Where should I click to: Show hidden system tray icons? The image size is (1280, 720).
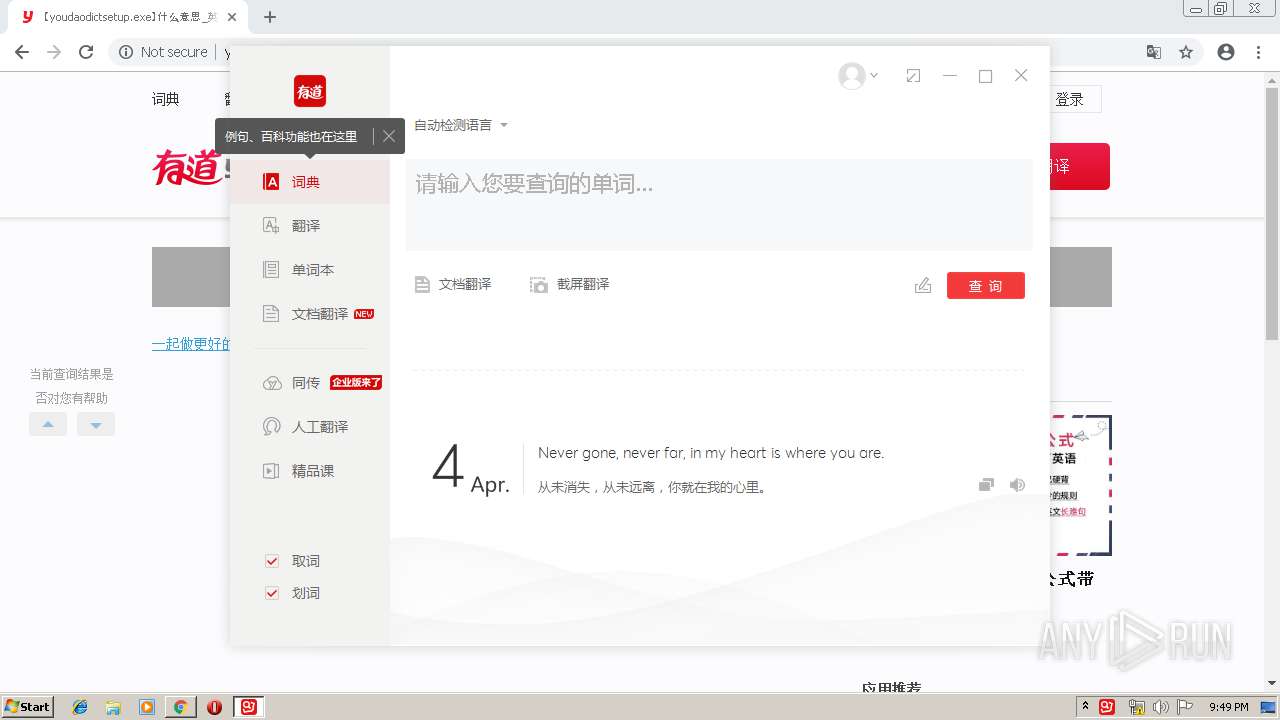(1085, 707)
